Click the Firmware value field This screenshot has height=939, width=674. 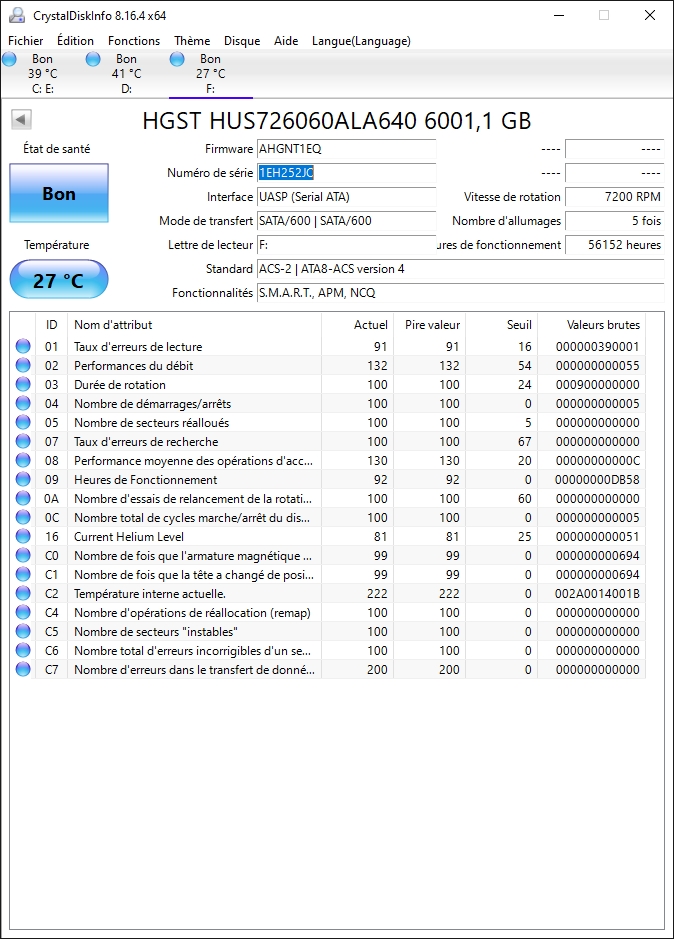pos(346,149)
